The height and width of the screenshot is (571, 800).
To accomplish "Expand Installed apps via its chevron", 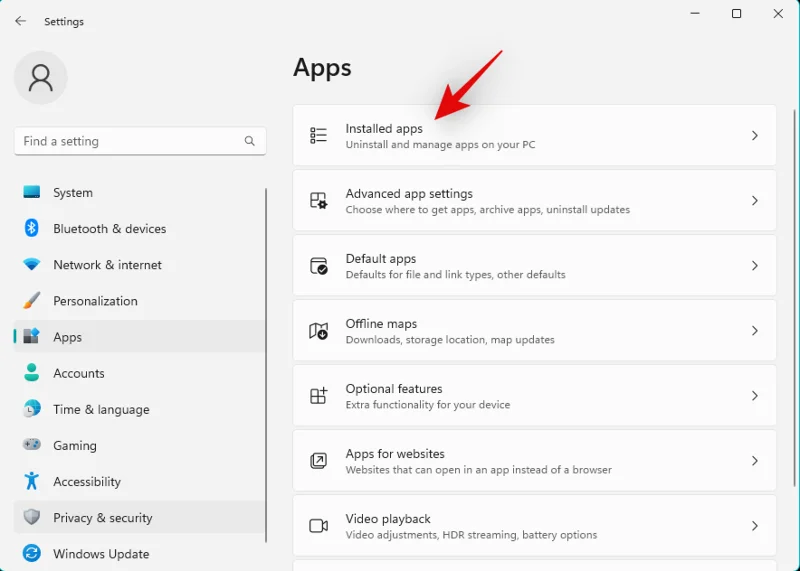I will tap(755, 136).
